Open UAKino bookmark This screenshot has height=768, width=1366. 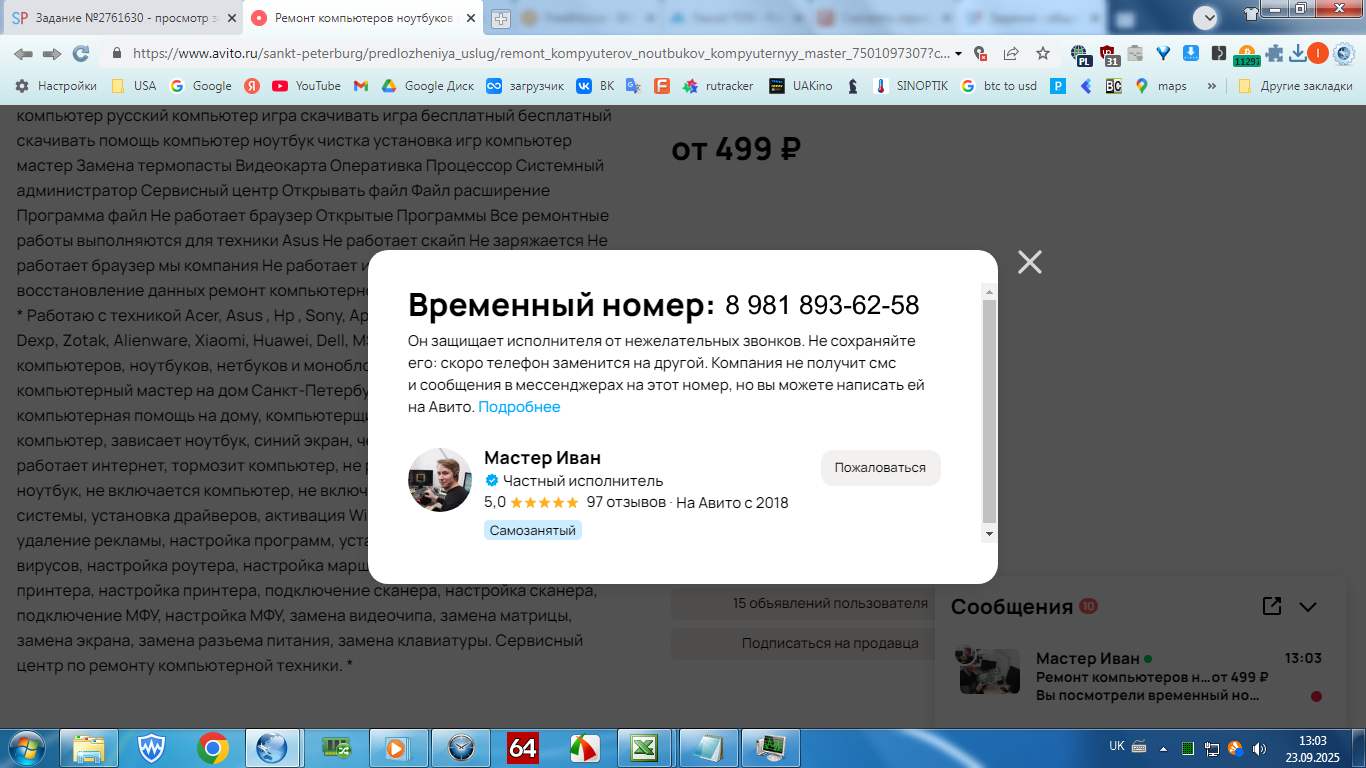click(801, 86)
